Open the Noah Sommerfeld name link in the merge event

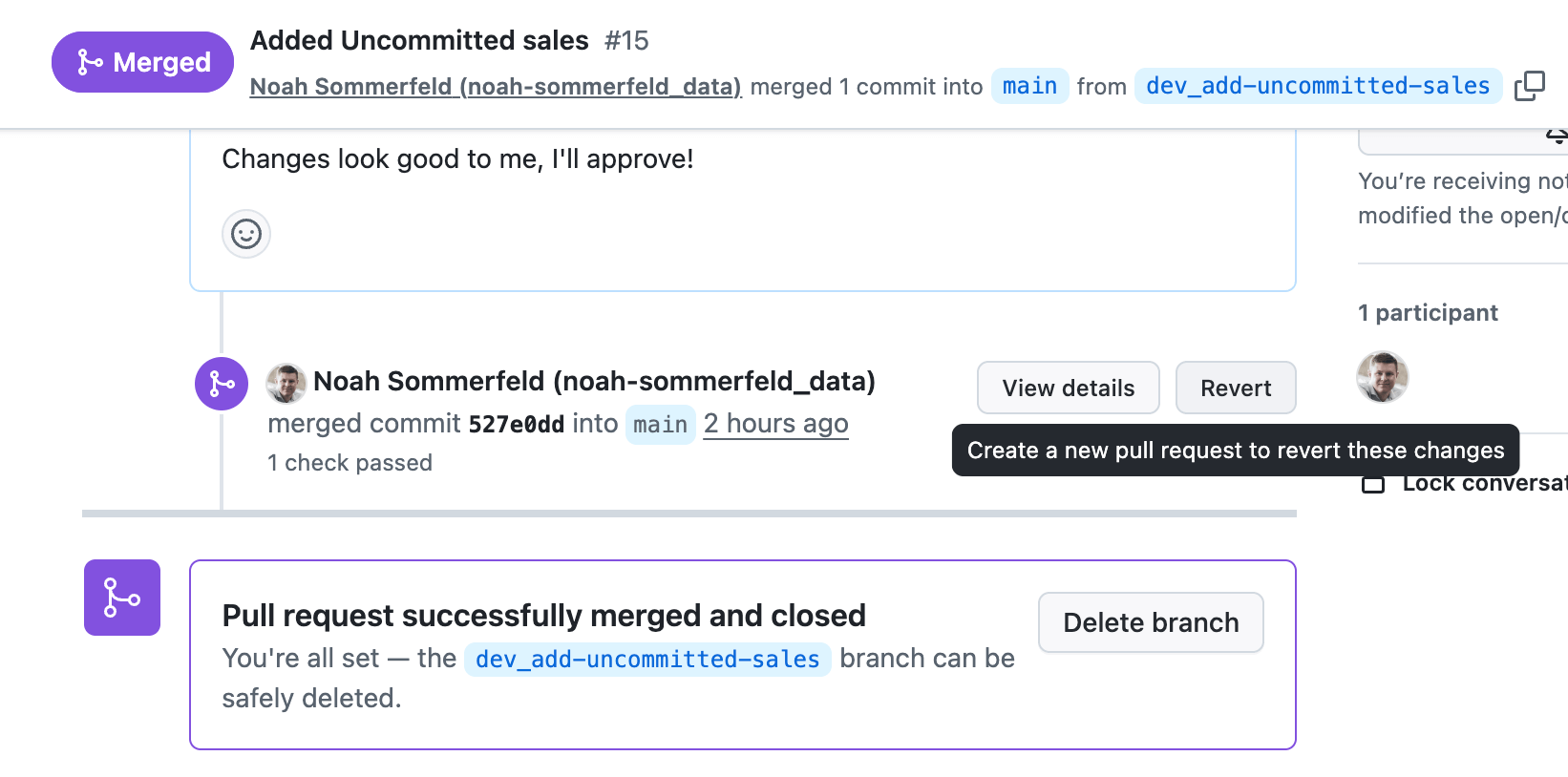pos(594,382)
